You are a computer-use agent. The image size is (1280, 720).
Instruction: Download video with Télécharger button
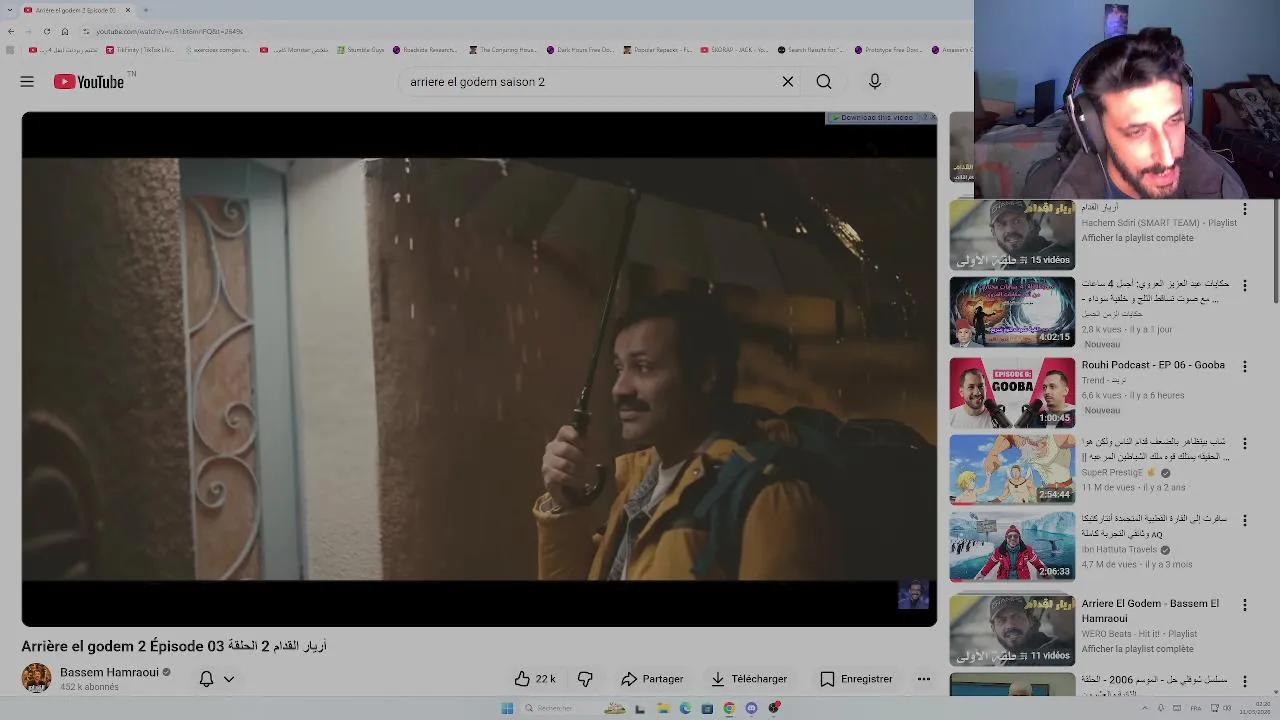pyautogui.click(x=749, y=679)
